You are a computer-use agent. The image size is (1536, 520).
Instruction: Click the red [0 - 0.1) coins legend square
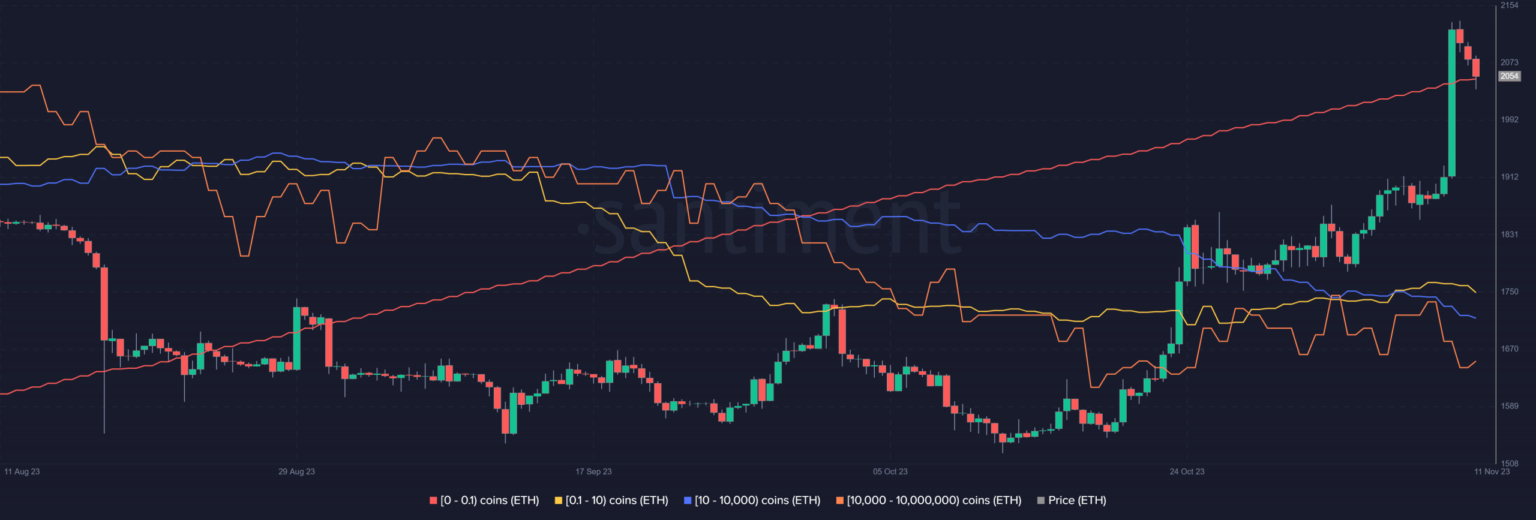[433, 500]
